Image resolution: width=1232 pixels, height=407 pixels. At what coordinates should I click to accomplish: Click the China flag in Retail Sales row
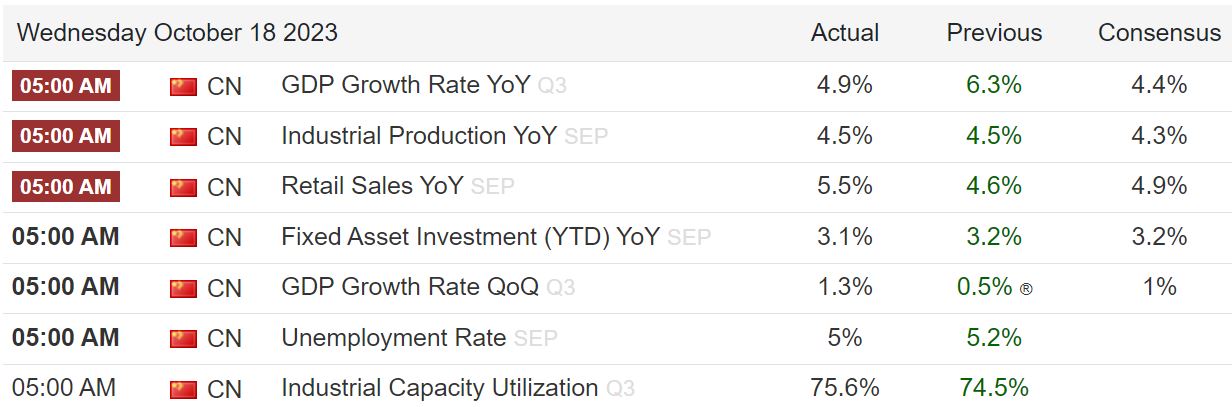click(183, 186)
